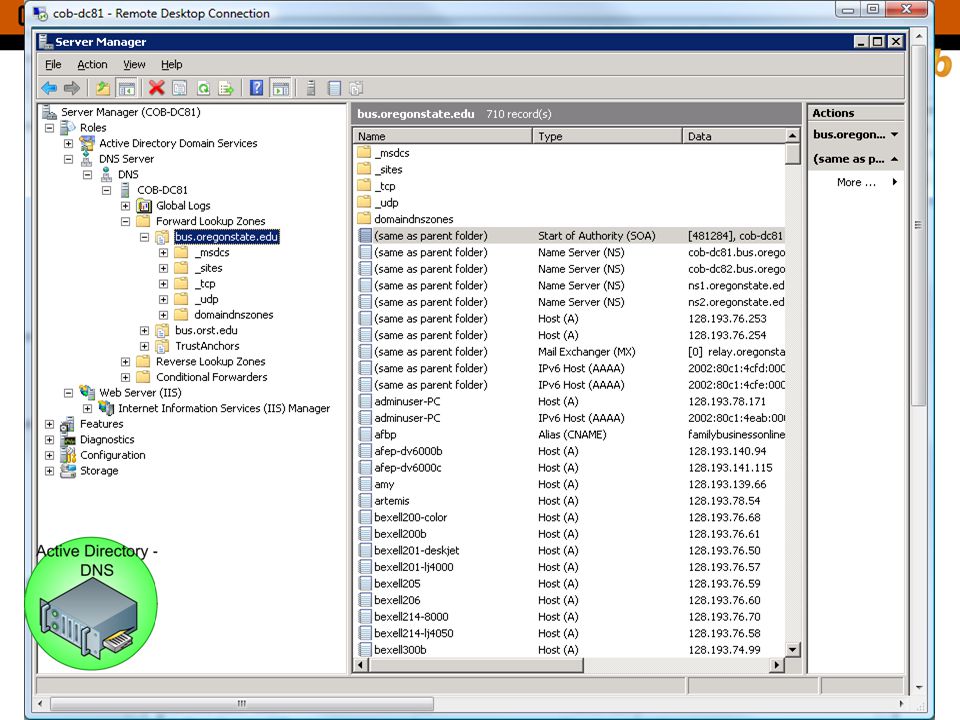Viewport: 960px width, 720px height.
Task: Expand the bus.orst.edu zone node
Action: click(x=144, y=331)
